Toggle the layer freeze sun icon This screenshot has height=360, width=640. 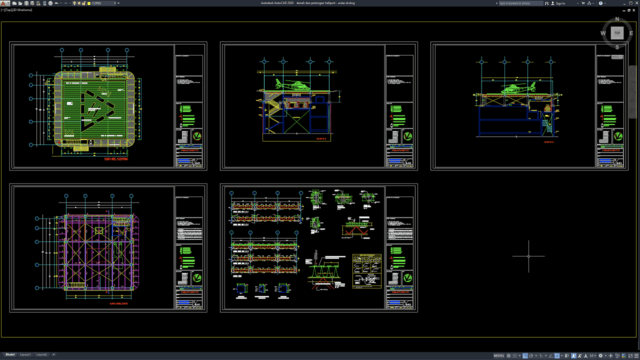pyautogui.click(x=79, y=3)
